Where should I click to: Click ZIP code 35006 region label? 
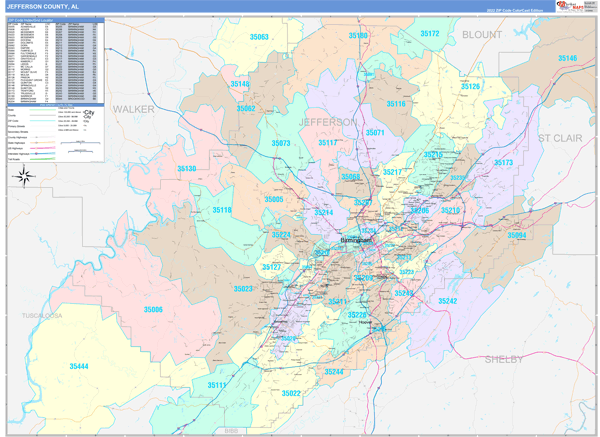(152, 309)
